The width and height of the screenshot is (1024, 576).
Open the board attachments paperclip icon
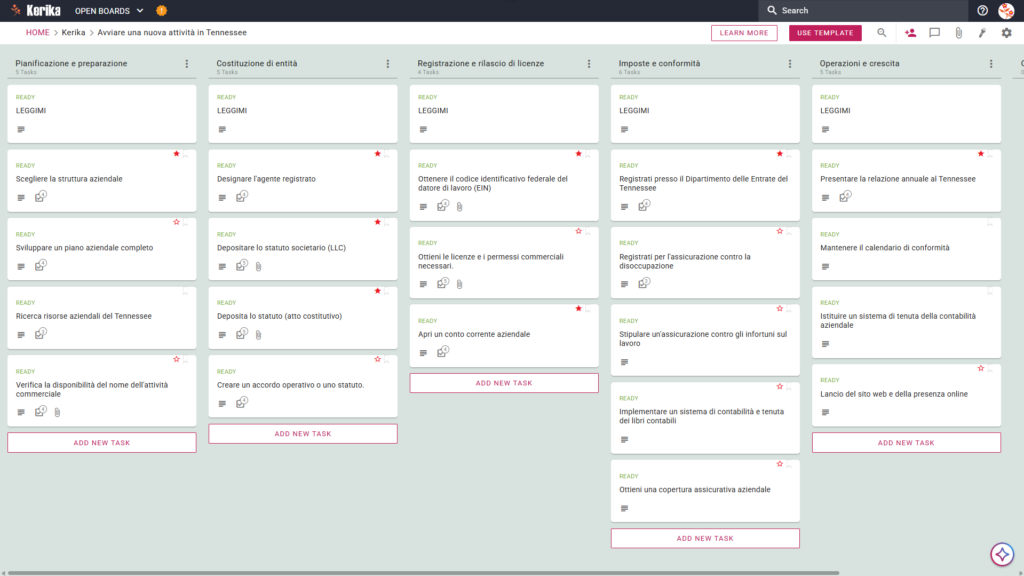point(958,33)
